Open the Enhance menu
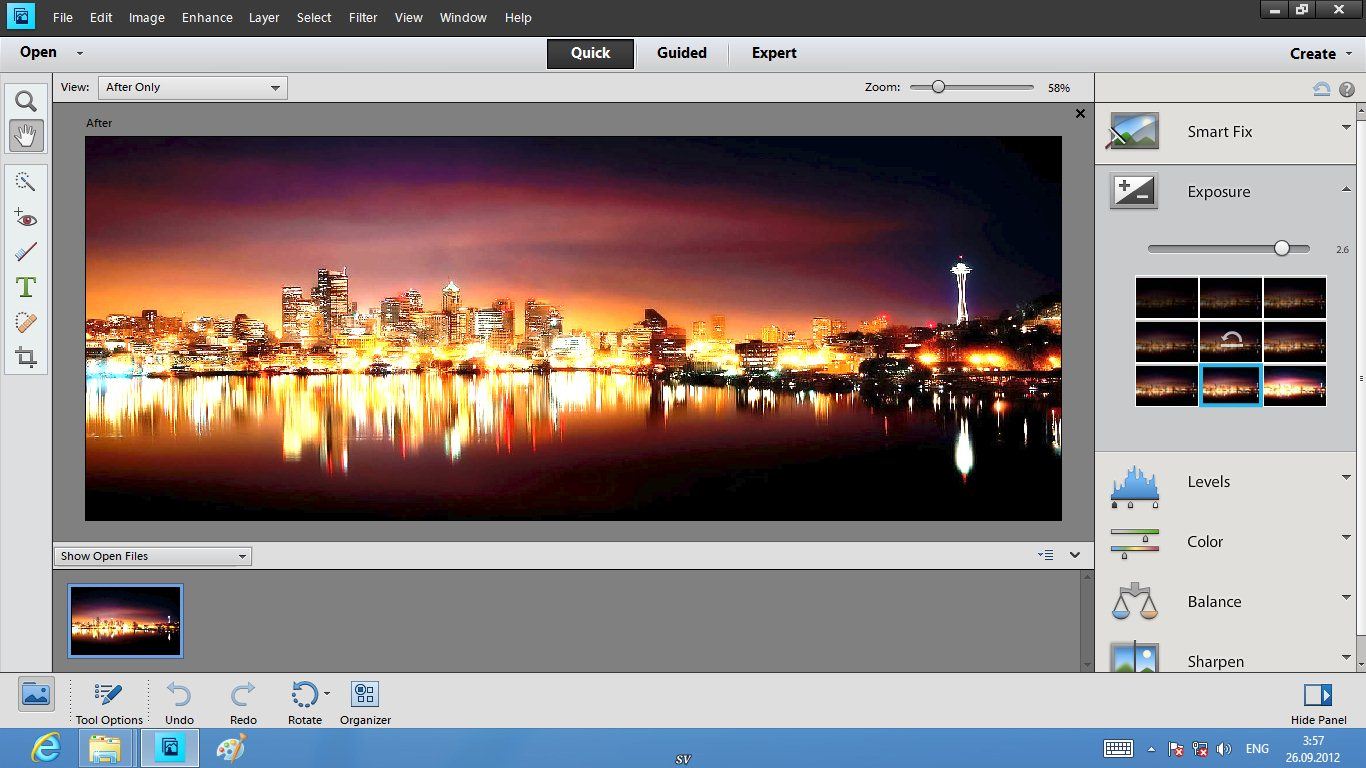The width and height of the screenshot is (1366, 768). point(207,18)
